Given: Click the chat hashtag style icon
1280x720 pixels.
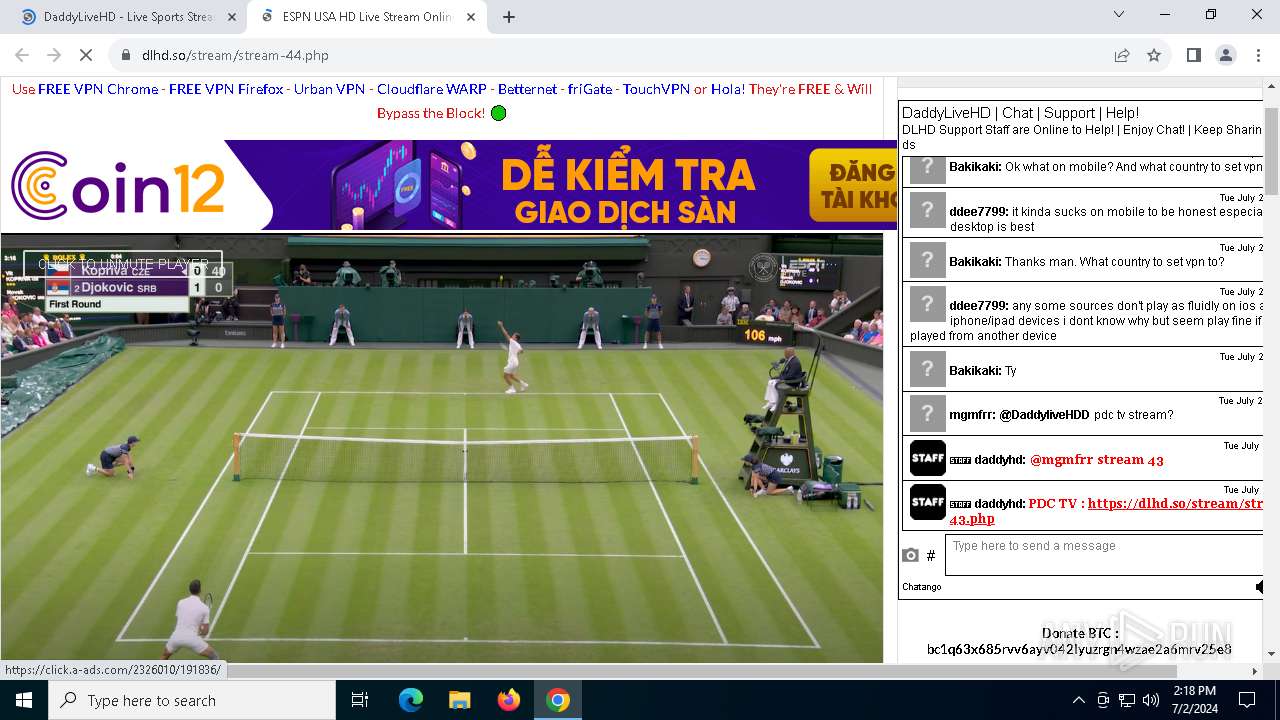Looking at the screenshot, I should click(x=931, y=555).
